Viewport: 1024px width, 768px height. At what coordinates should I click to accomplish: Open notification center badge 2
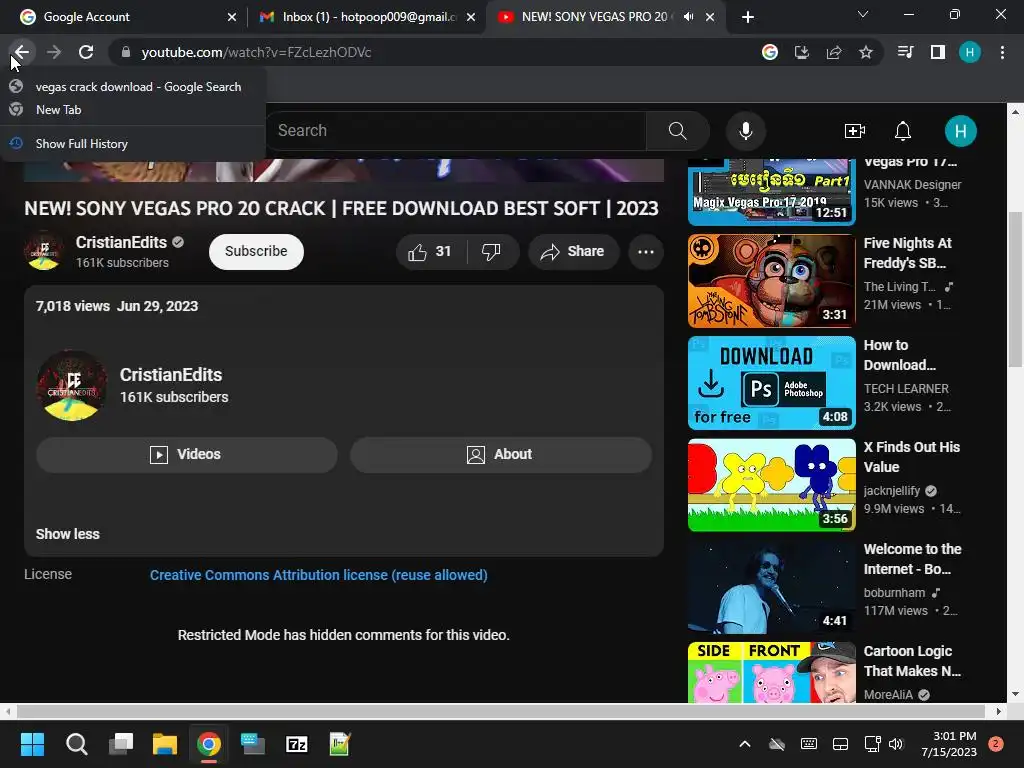(x=996, y=744)
